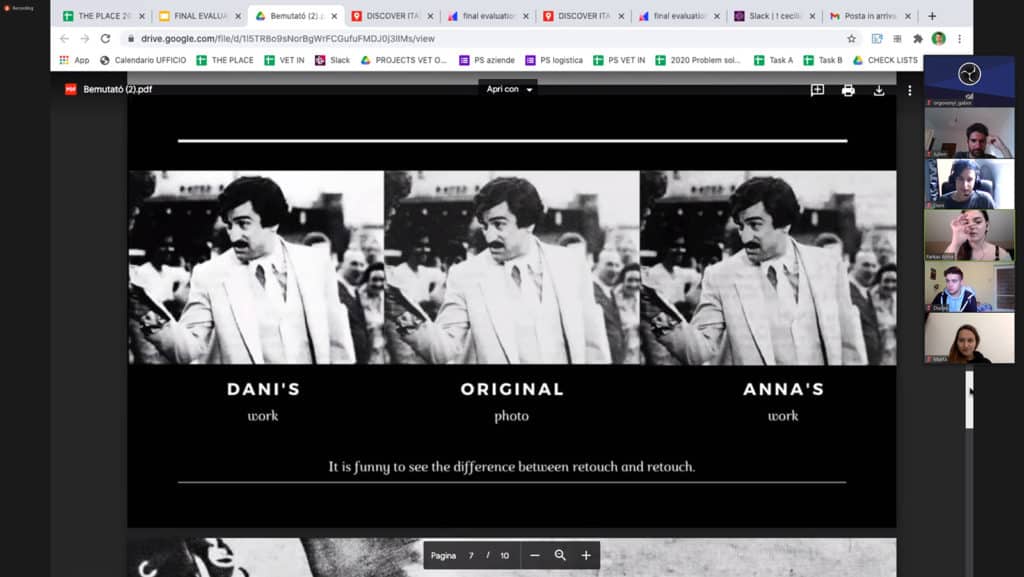Viewport: 1024px width, 577px height.
Task: Click the print icon in PDF viewer
Action: [848, 90]
